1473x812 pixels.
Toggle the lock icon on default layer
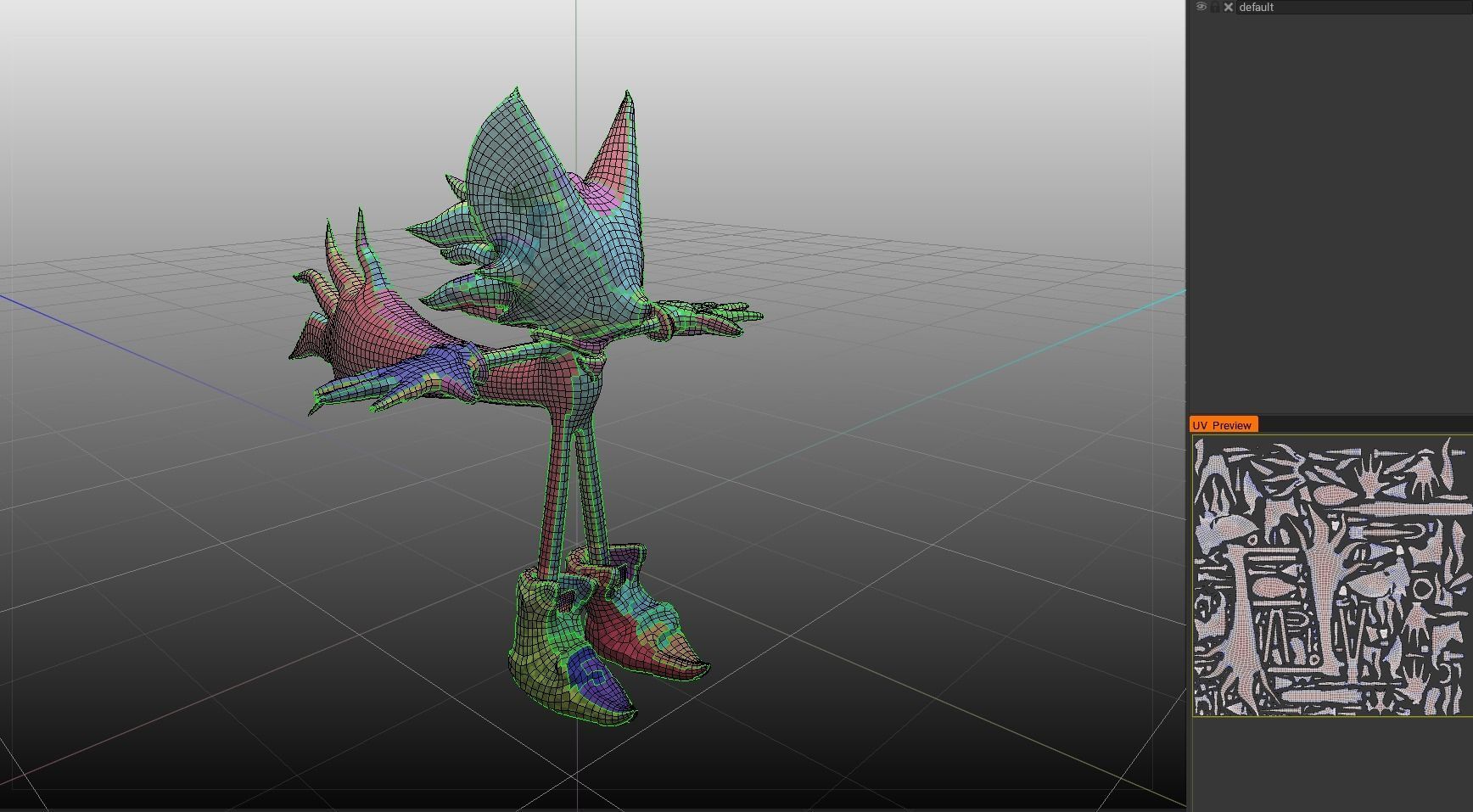(x=1215, y=7)
